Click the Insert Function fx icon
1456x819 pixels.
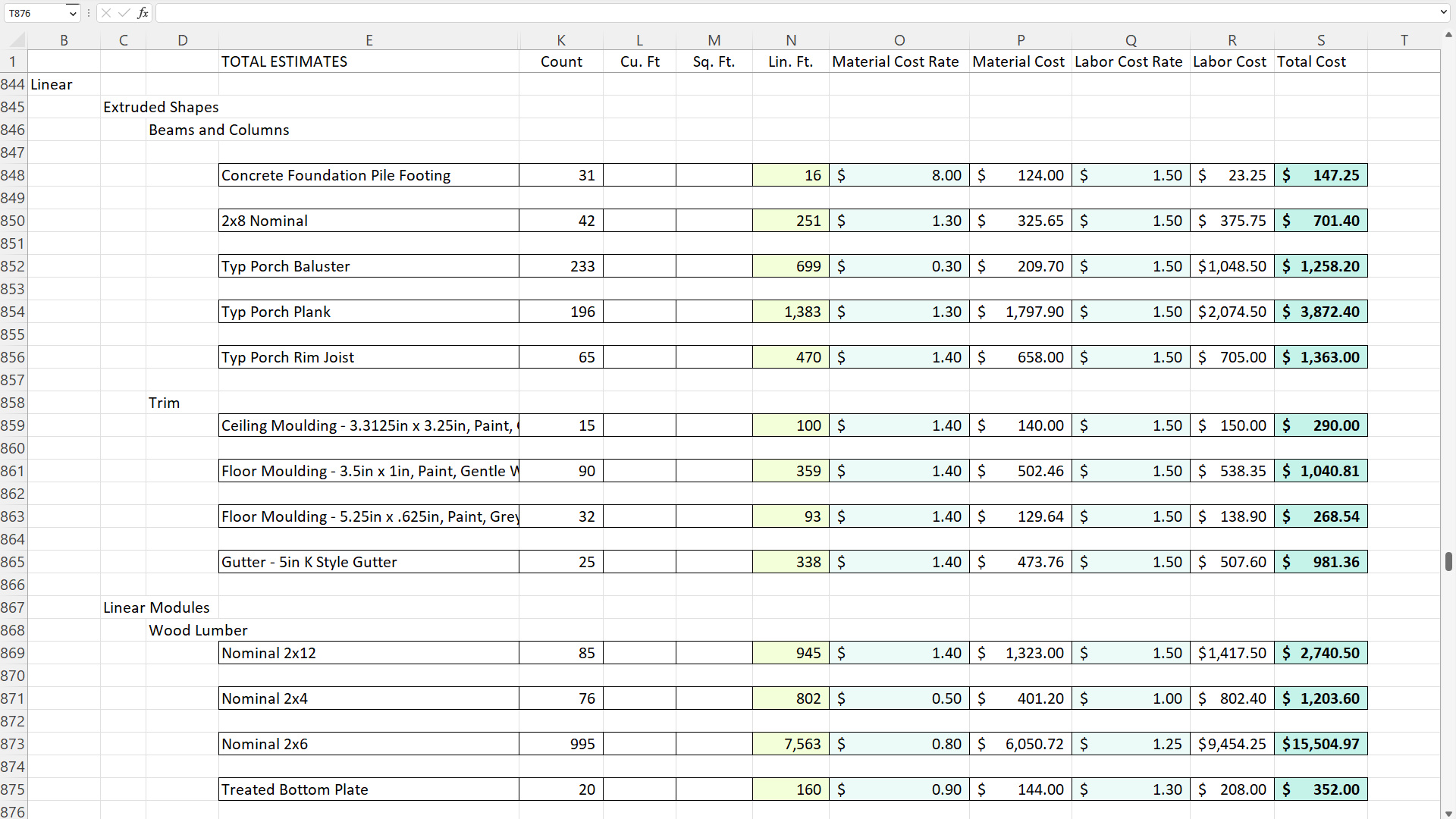pyautogui.click(x=143, y=13)
